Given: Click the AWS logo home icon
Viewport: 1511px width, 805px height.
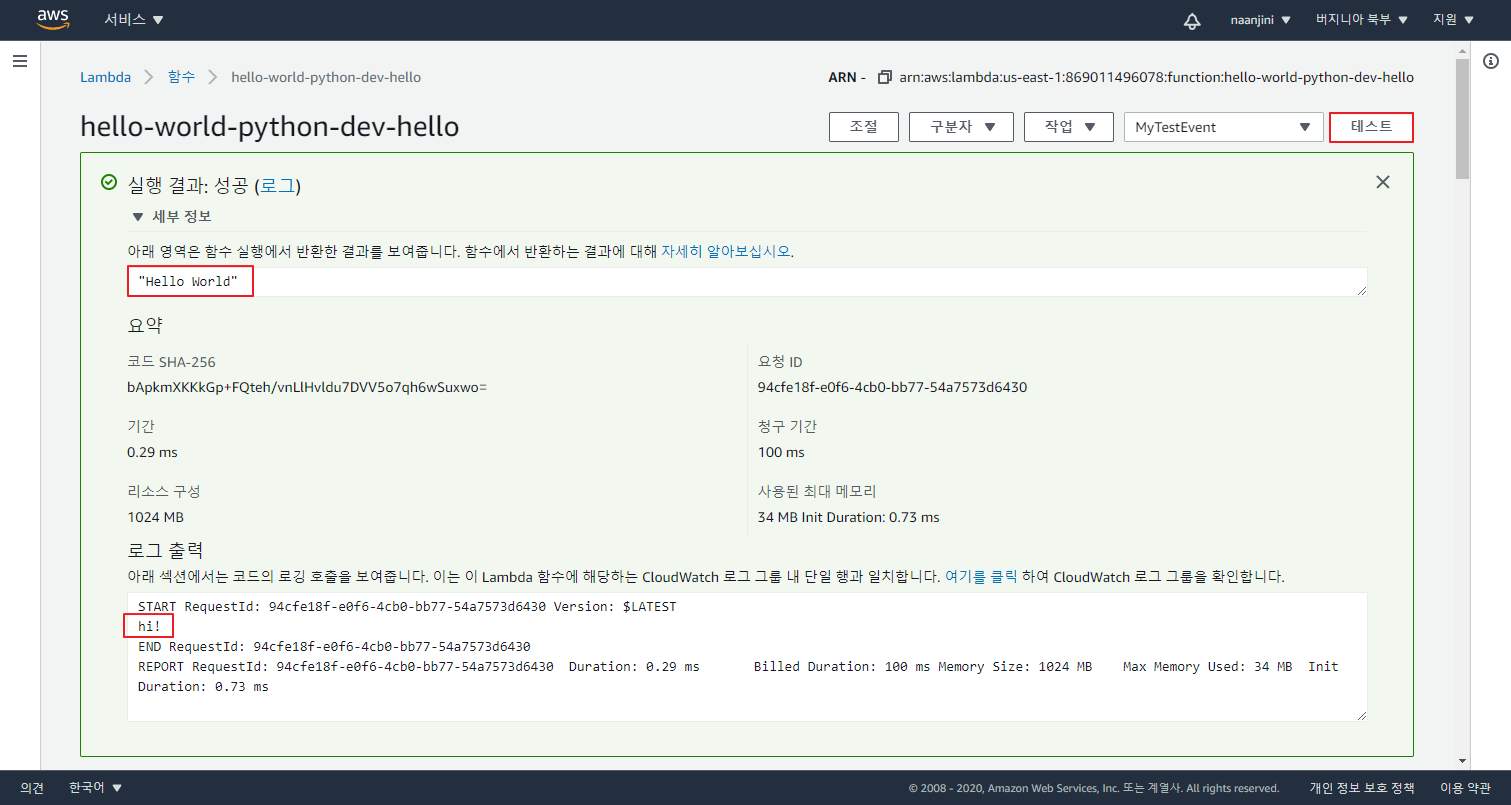Looking at the screenshot, I should 52,20.
